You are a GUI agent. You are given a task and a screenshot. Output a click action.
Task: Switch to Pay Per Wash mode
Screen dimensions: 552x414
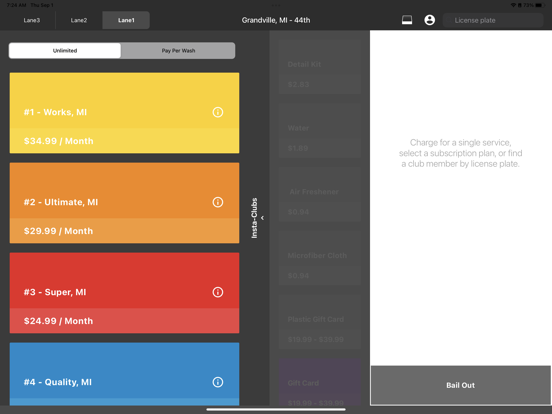click(x=178, y=51)
